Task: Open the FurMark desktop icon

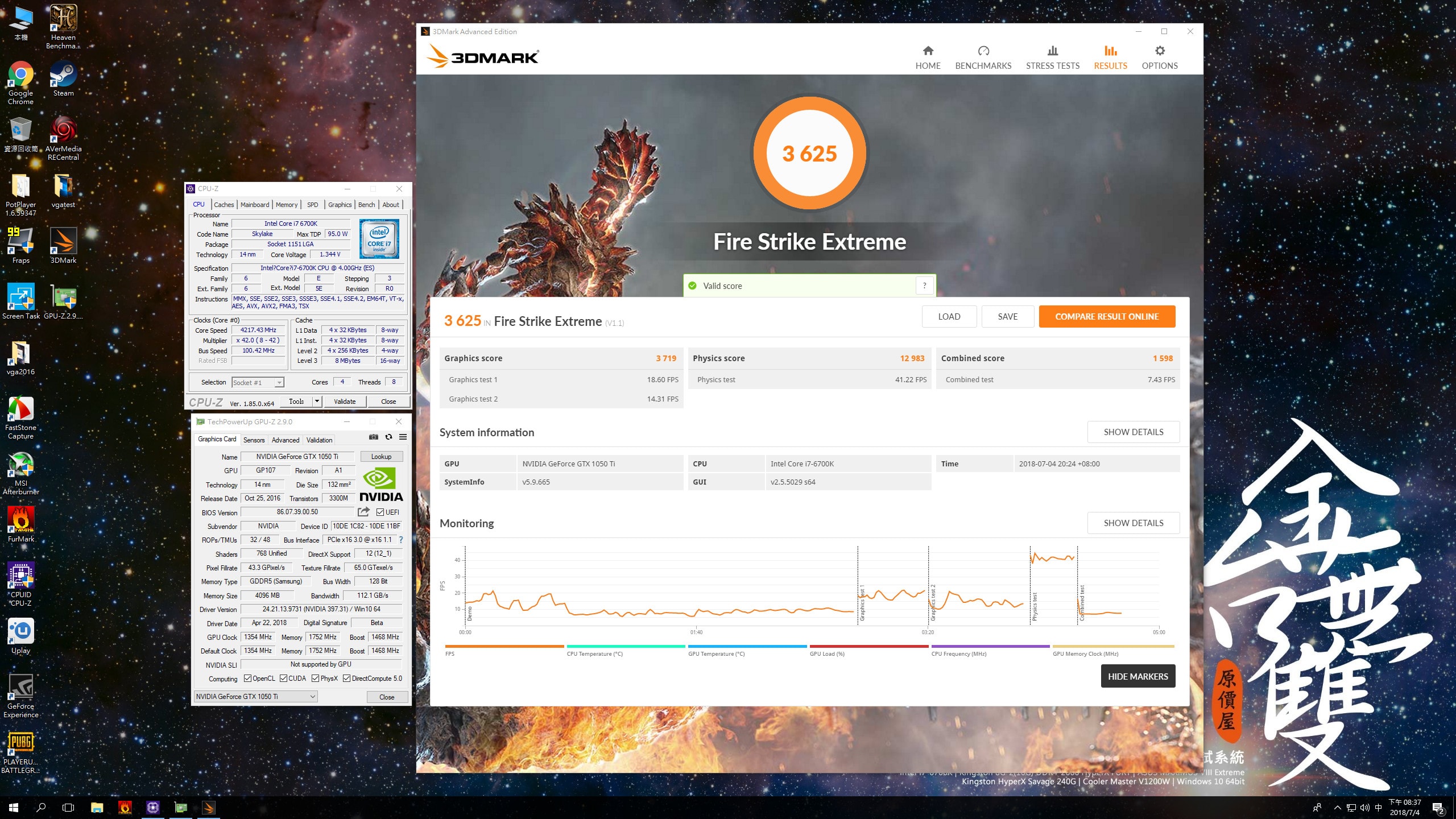Action: (20, 524)
